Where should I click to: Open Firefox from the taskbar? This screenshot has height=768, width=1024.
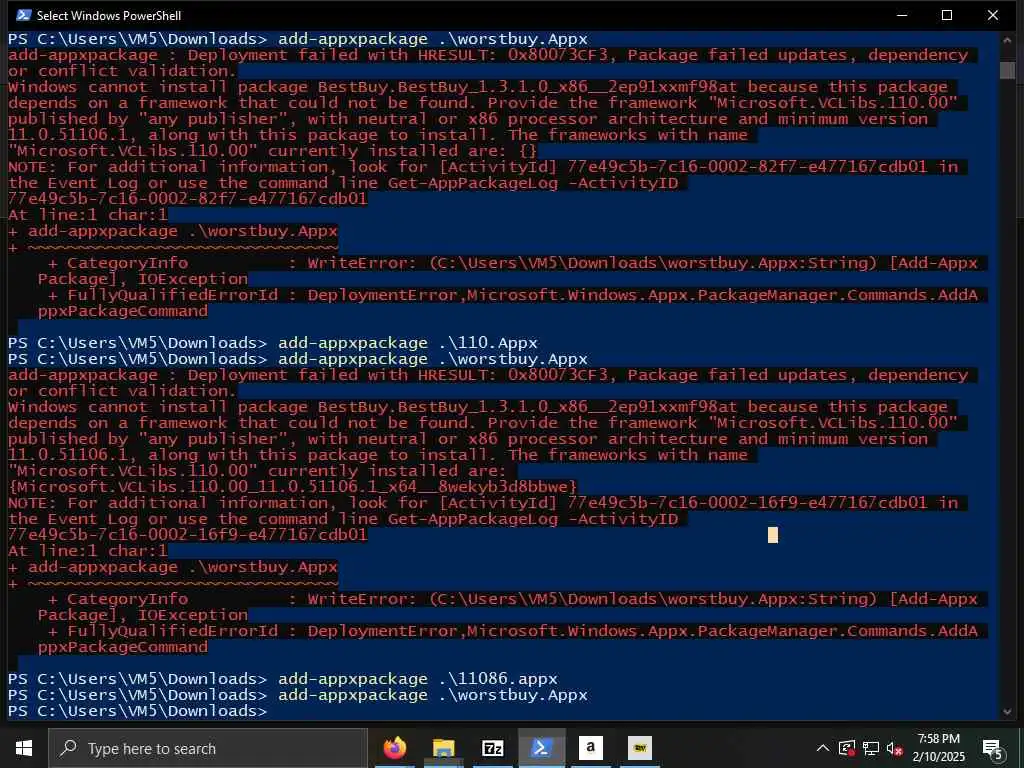tap(394, 748)
